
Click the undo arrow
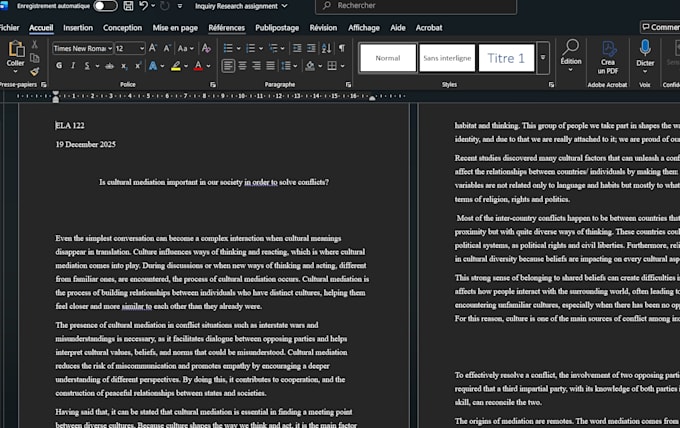point(143,6)
